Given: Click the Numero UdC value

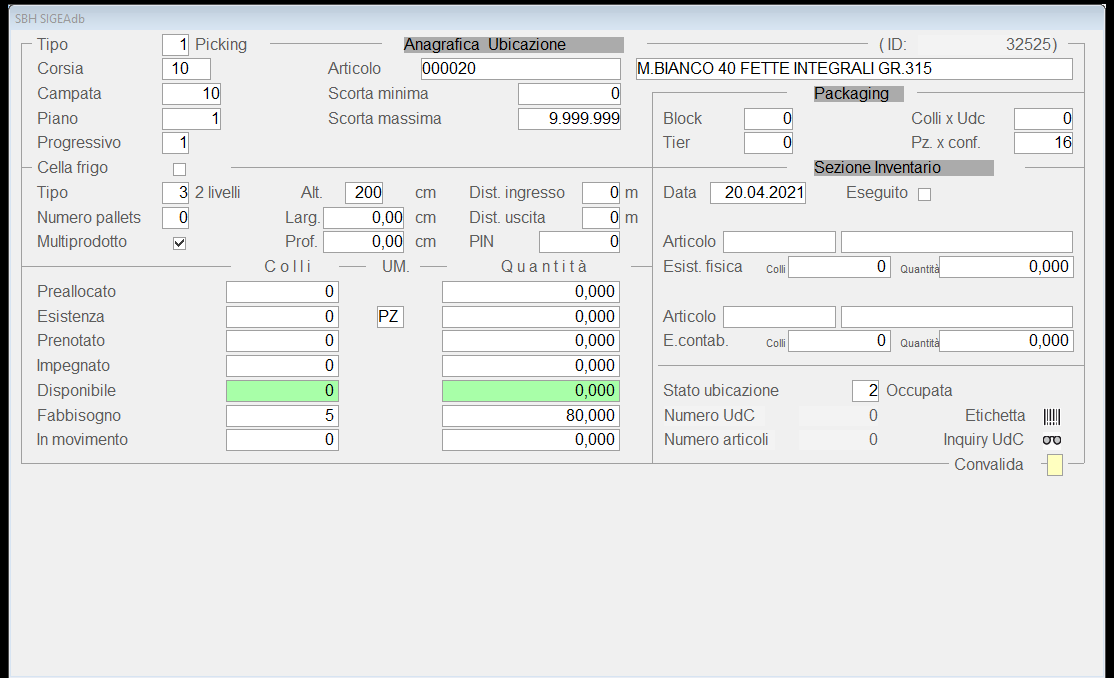Looking at the screenshot, I should click(x=840, y=416).
